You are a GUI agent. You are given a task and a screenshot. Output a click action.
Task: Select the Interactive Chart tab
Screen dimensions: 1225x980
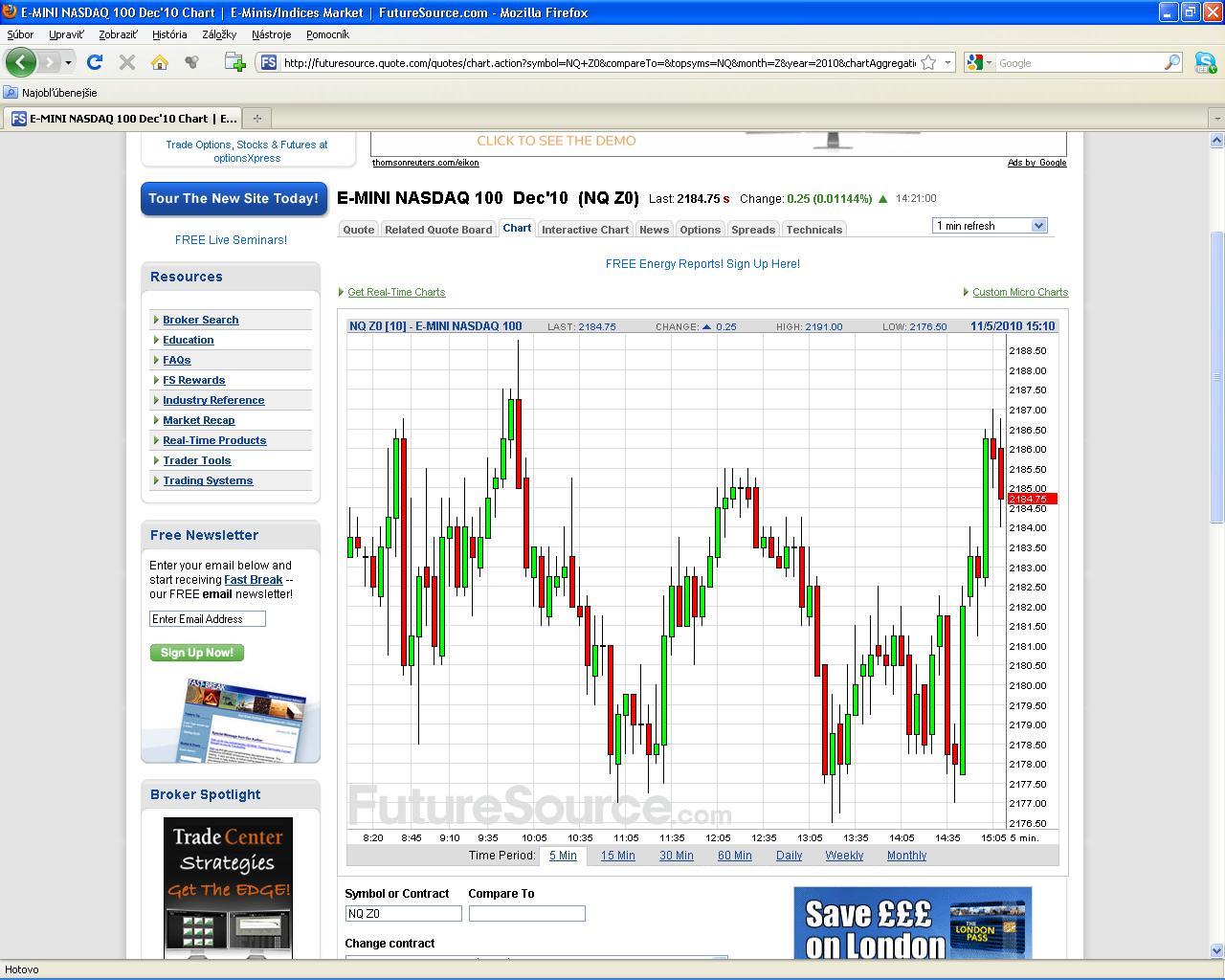586,230
